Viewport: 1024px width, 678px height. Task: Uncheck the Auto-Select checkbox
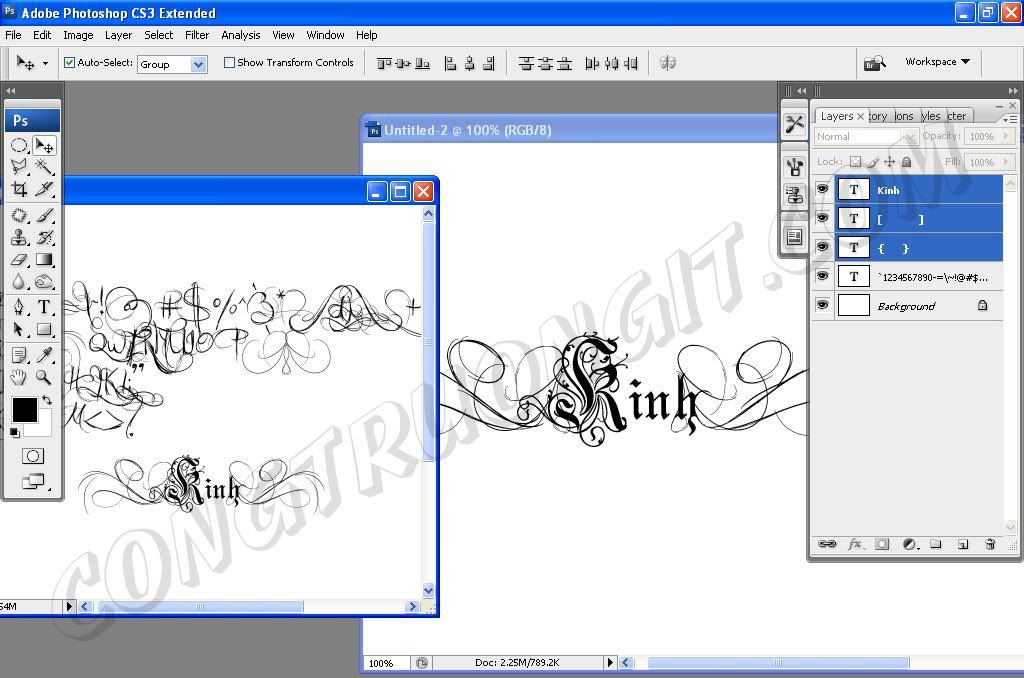coord(70,63)
